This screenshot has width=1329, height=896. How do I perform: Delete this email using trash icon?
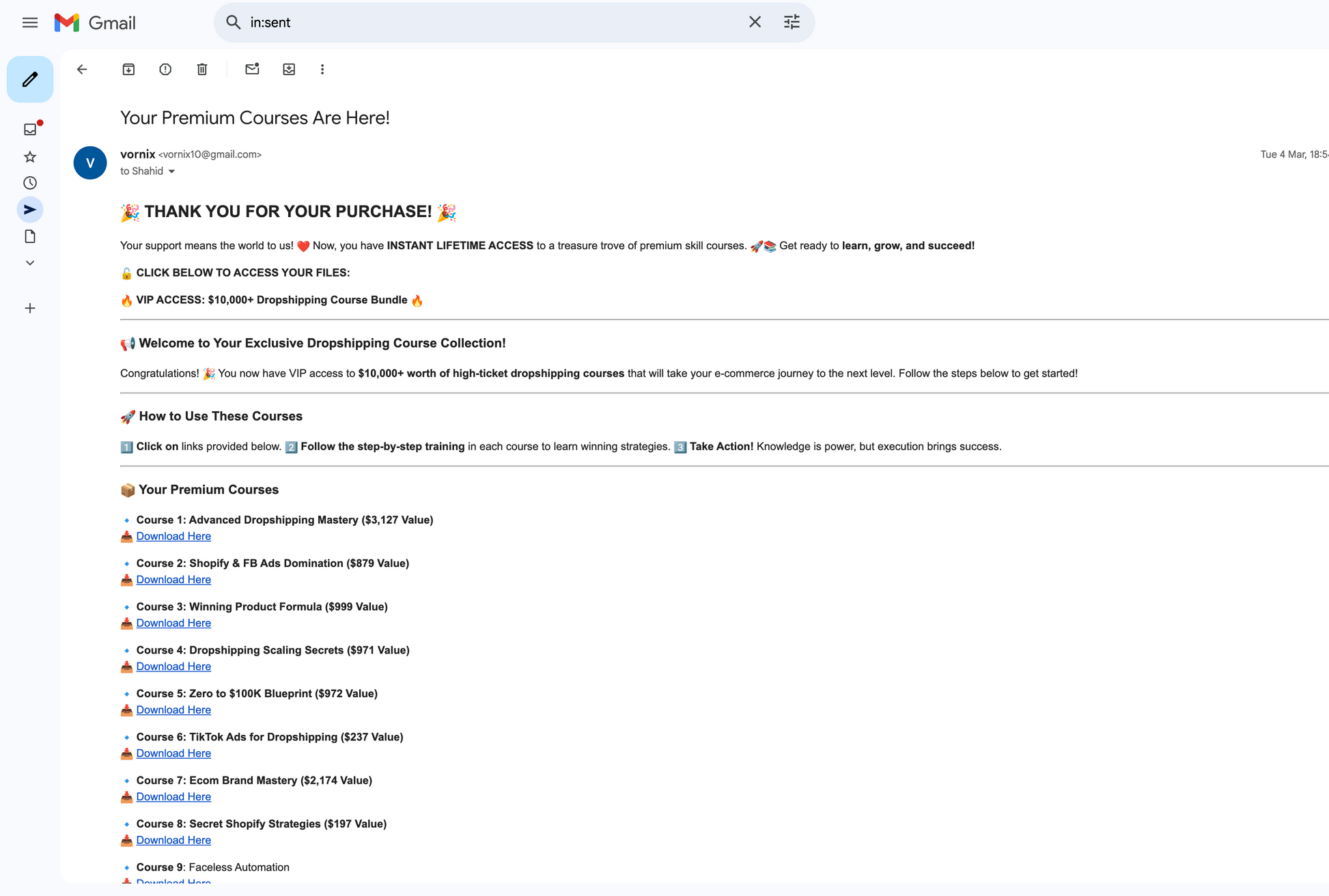click(202, 69)
